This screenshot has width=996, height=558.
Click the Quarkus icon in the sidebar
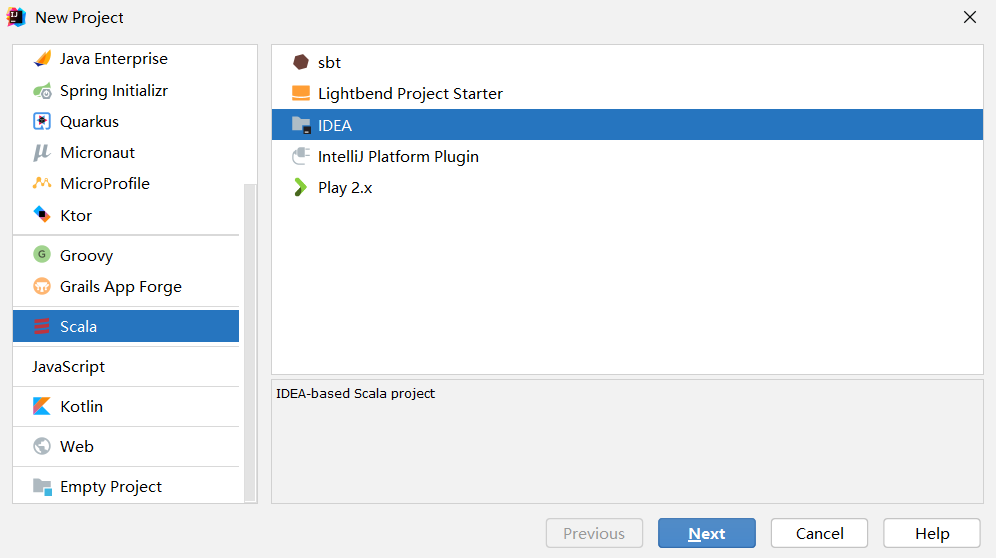click(42, 121)
